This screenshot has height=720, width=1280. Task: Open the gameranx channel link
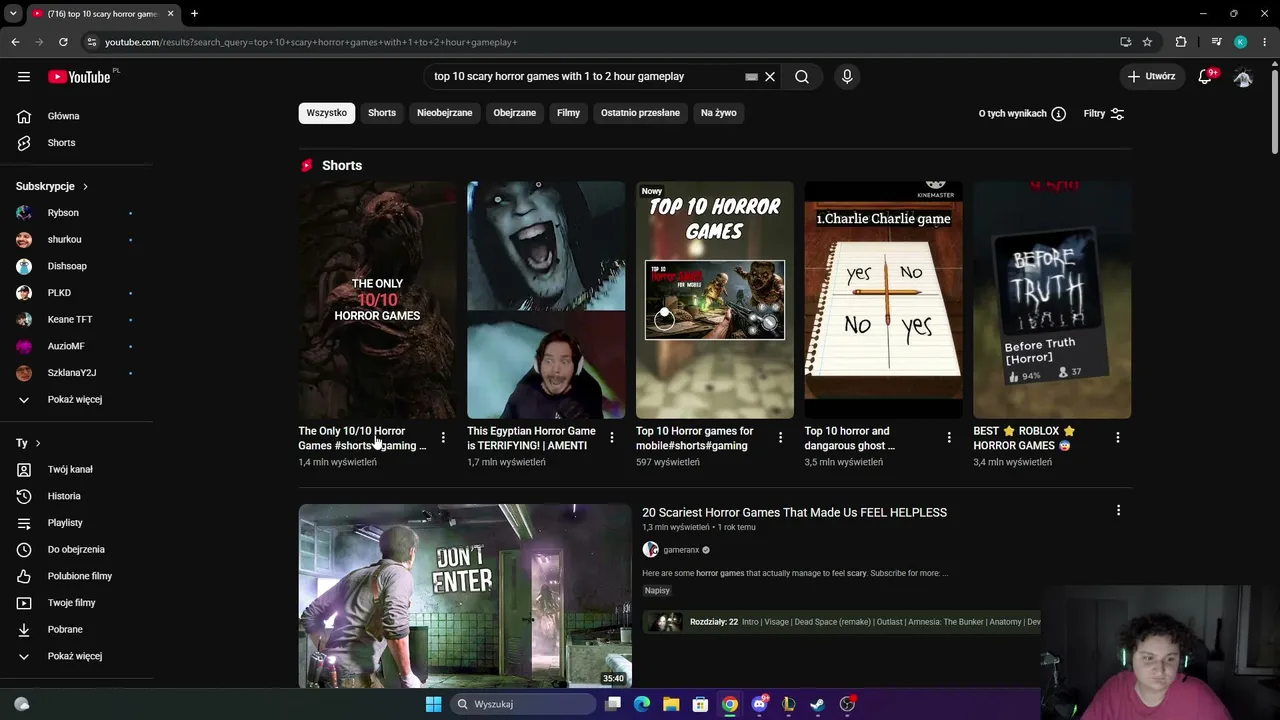[681, 550]
